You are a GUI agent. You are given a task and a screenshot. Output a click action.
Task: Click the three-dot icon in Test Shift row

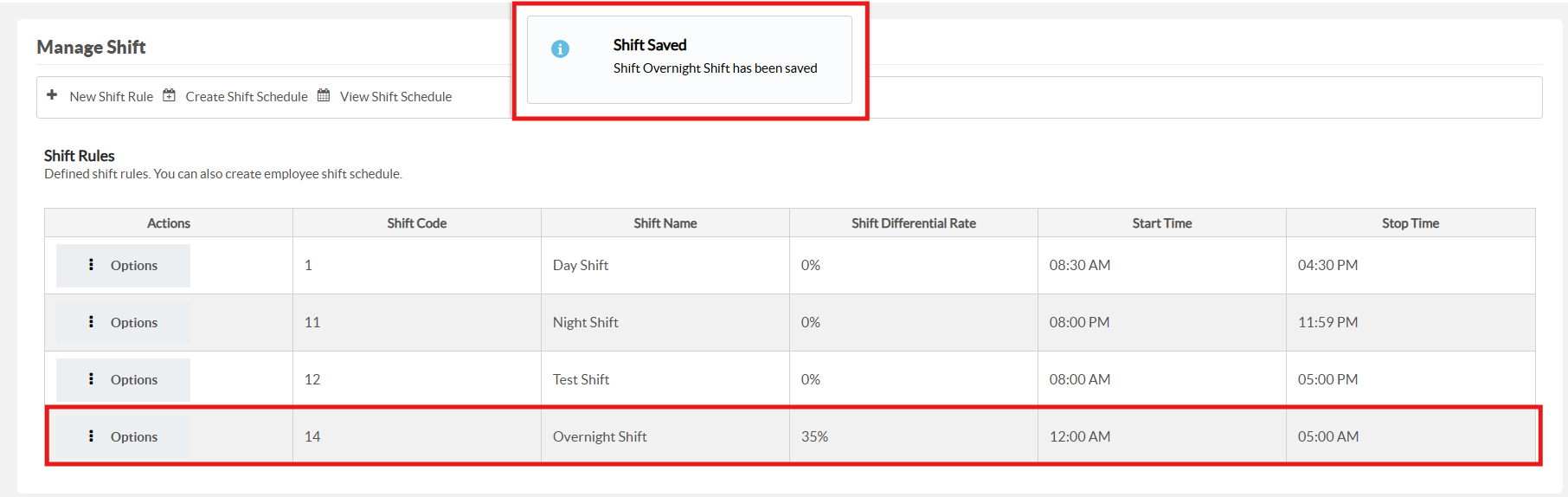(91, 379)
